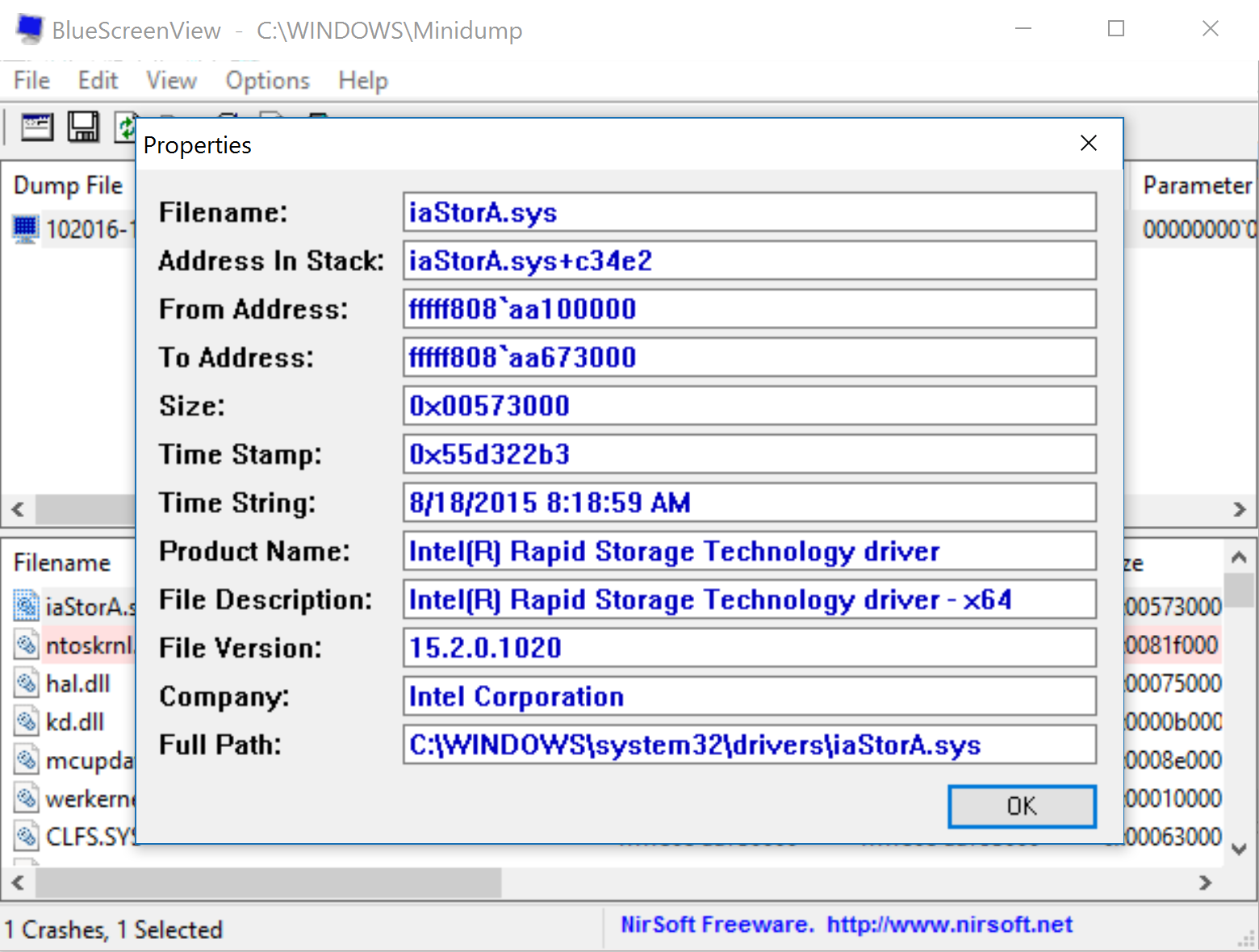Open the Advanced Options toolbar icon
Viewport: 1259px width, 952px height.
37,127
